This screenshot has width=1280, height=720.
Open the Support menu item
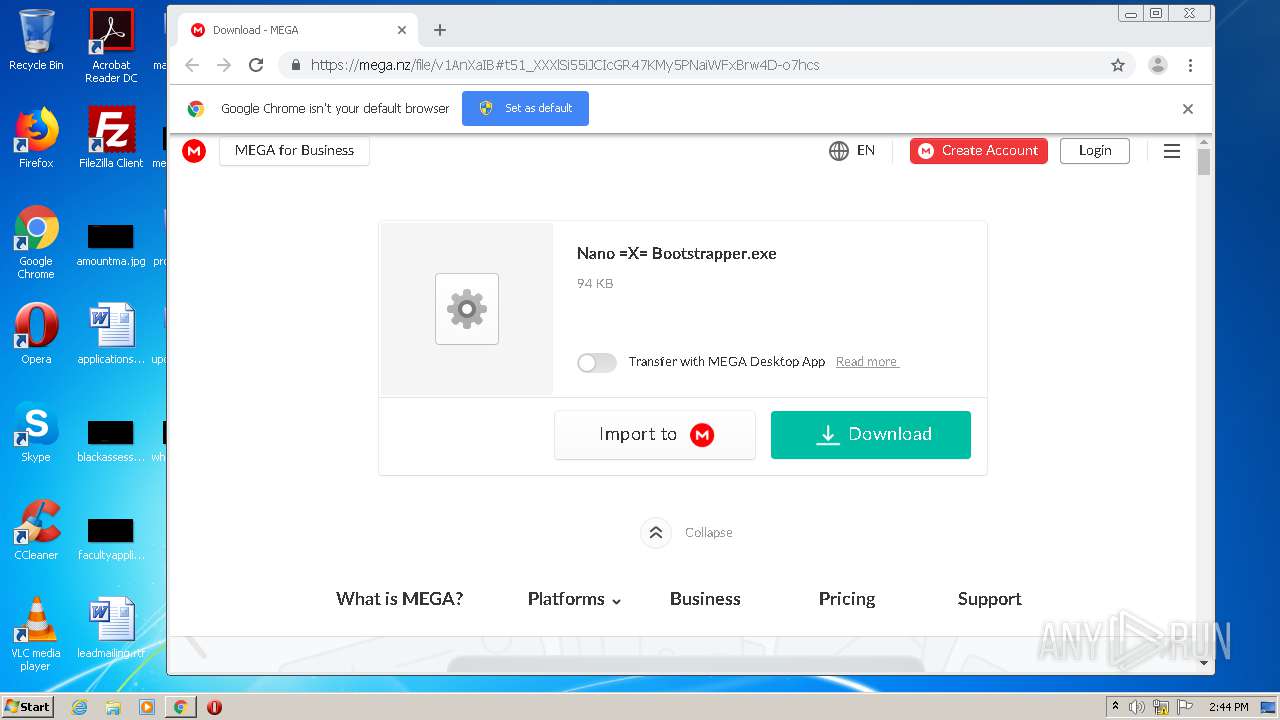990,599
